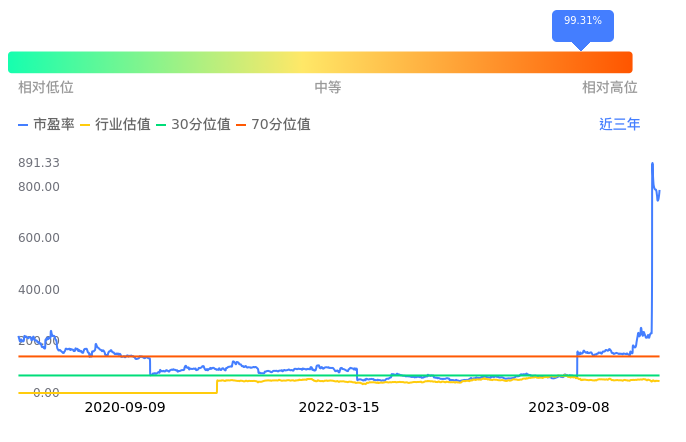Screen dimensions: 686x442
Task: Click the 2022-03-15 date axis label
Action: (x=339, y=408)
